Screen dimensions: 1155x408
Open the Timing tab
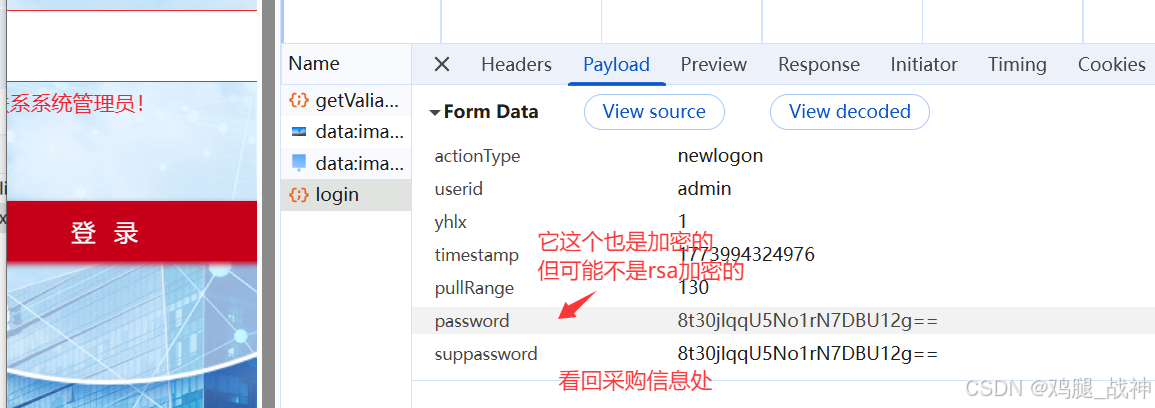(x=1017, y=65)
